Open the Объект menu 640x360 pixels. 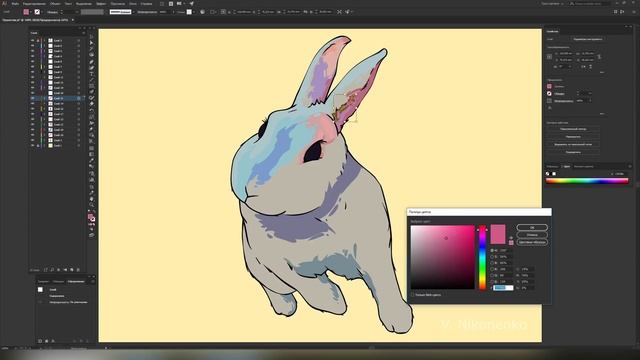pos(55,4)
